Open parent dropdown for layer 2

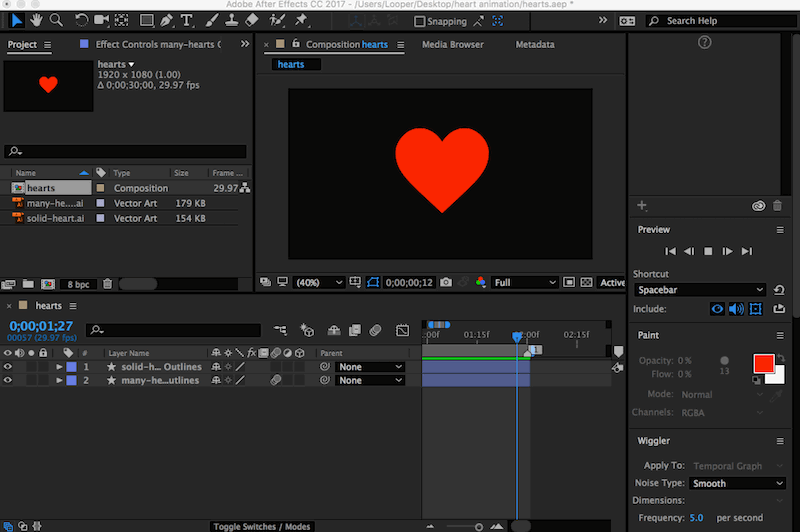tap(370, 381)
